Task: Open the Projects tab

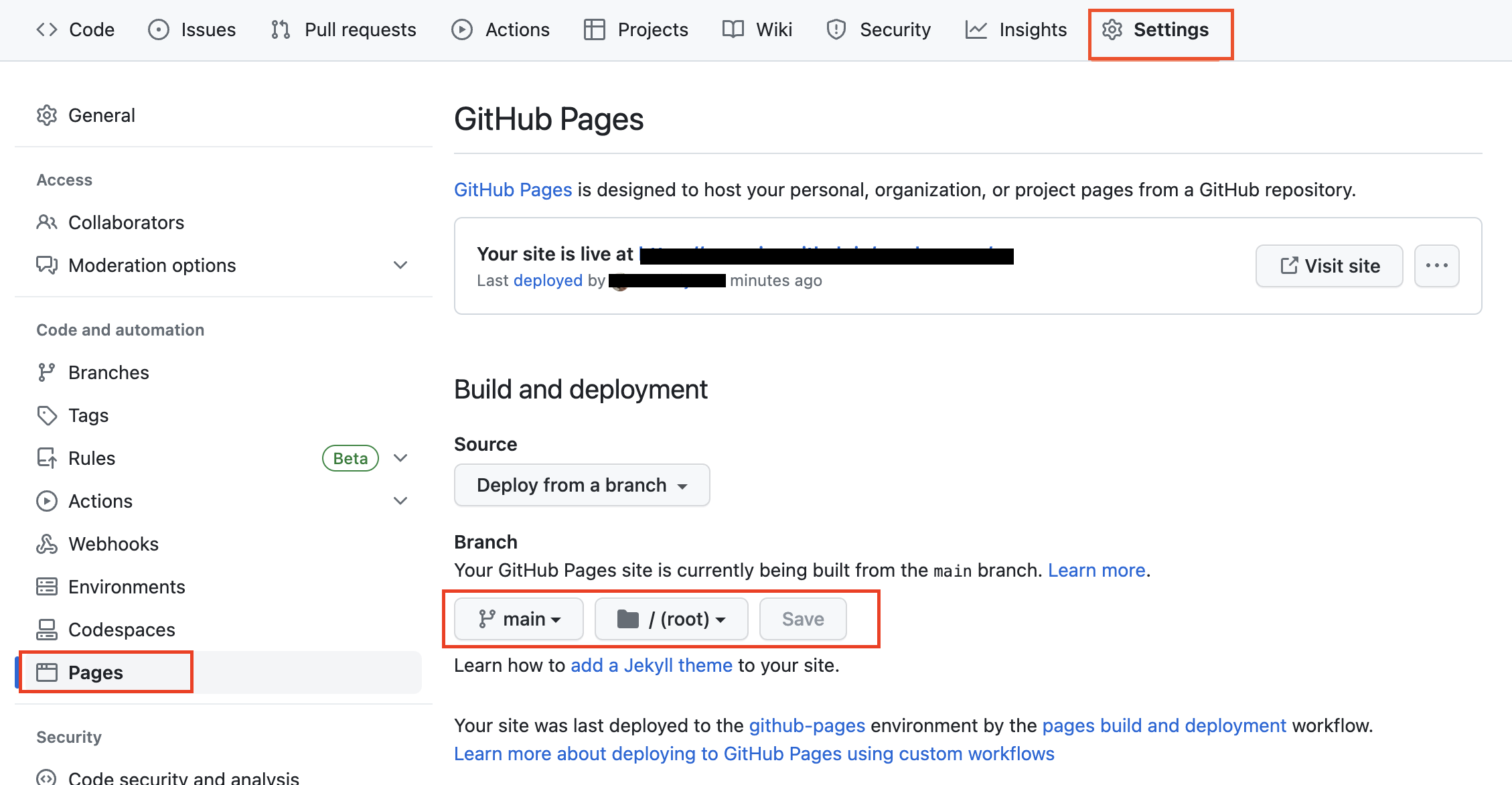Action: tap(636, 29)
